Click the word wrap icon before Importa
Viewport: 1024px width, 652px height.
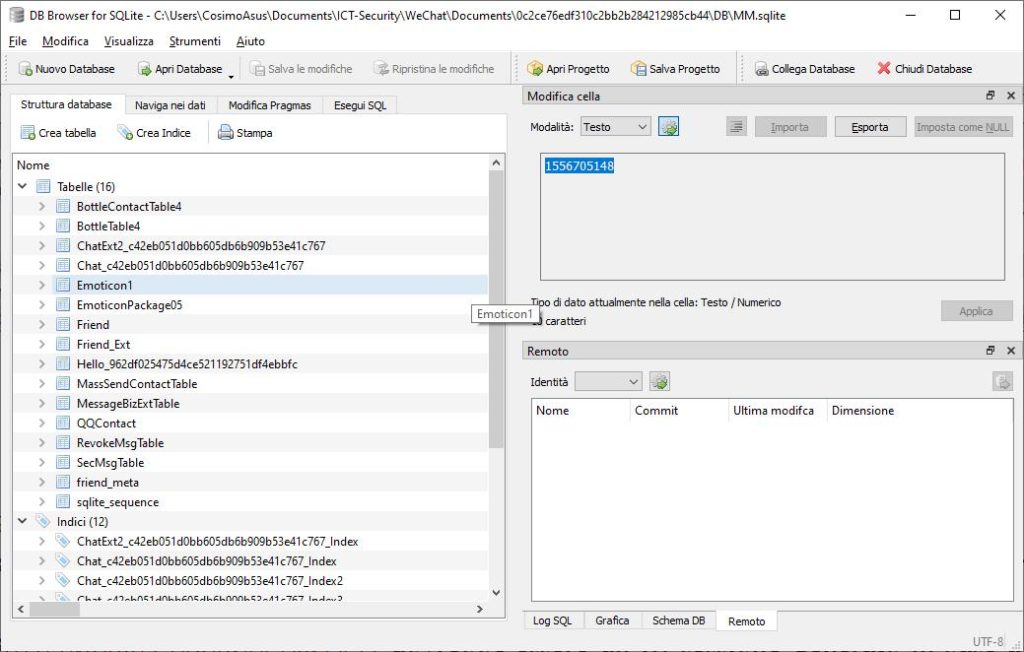(736, 127)
